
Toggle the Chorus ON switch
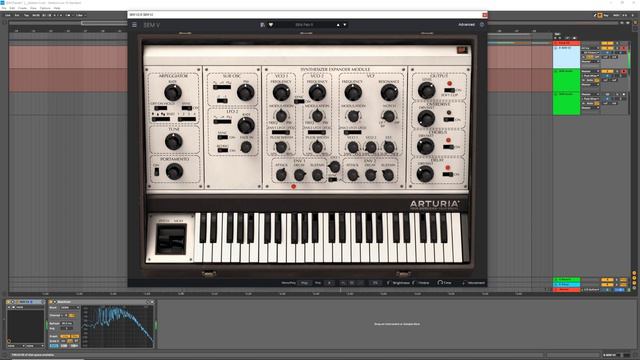point(449,147)
